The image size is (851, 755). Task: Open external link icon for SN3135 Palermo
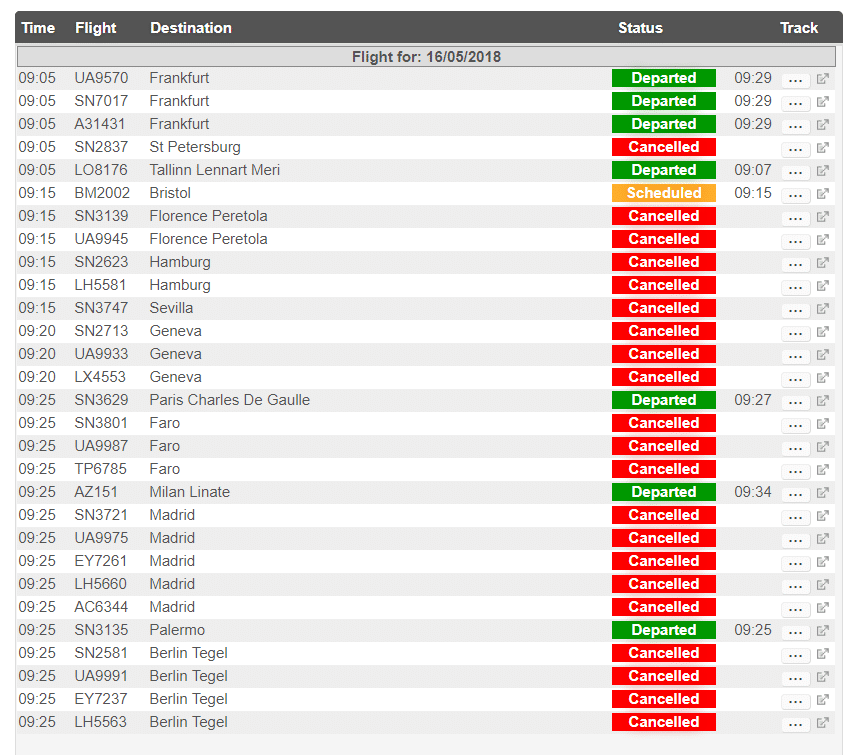click(x=823, y=631)
